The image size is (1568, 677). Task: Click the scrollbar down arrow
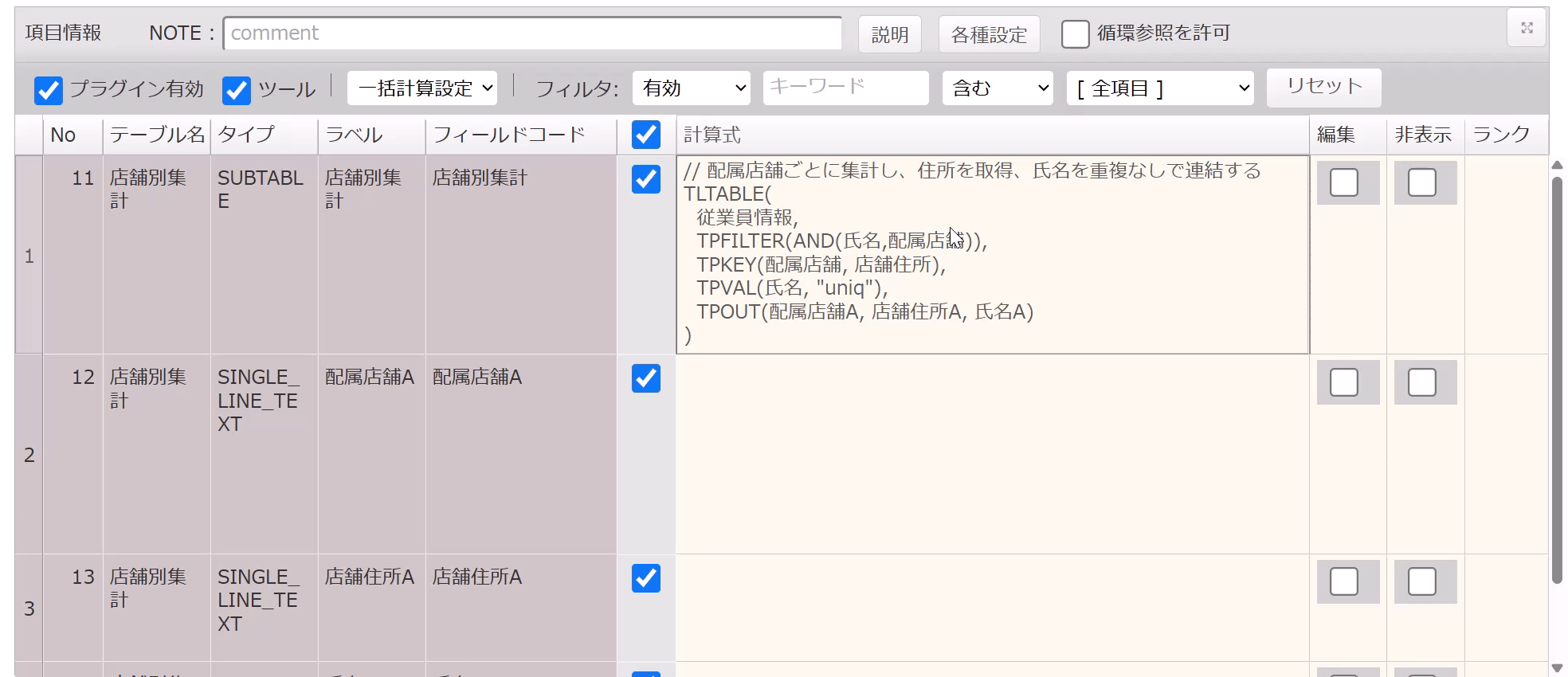[1557, 667]
